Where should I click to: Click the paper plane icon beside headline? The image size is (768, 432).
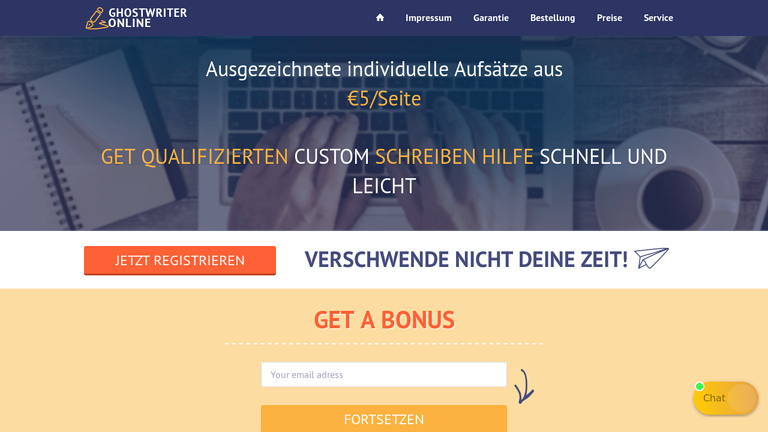pos(651,258)
